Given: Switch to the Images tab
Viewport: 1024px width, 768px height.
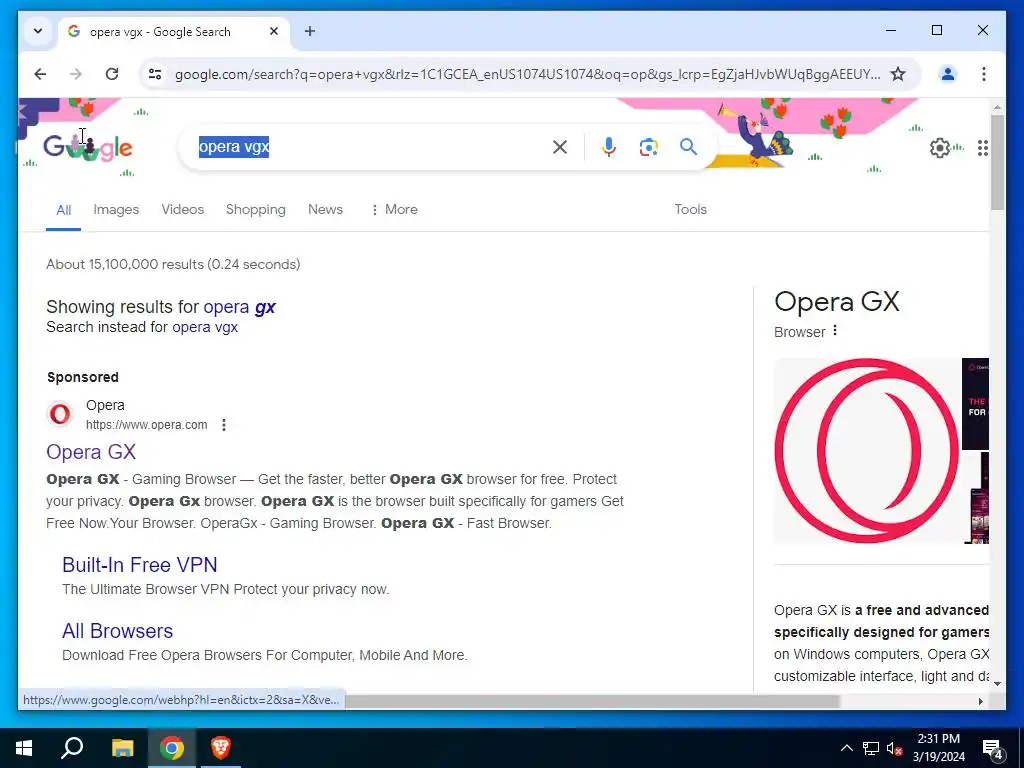Looking at the screenshot, I should point(116,210).
